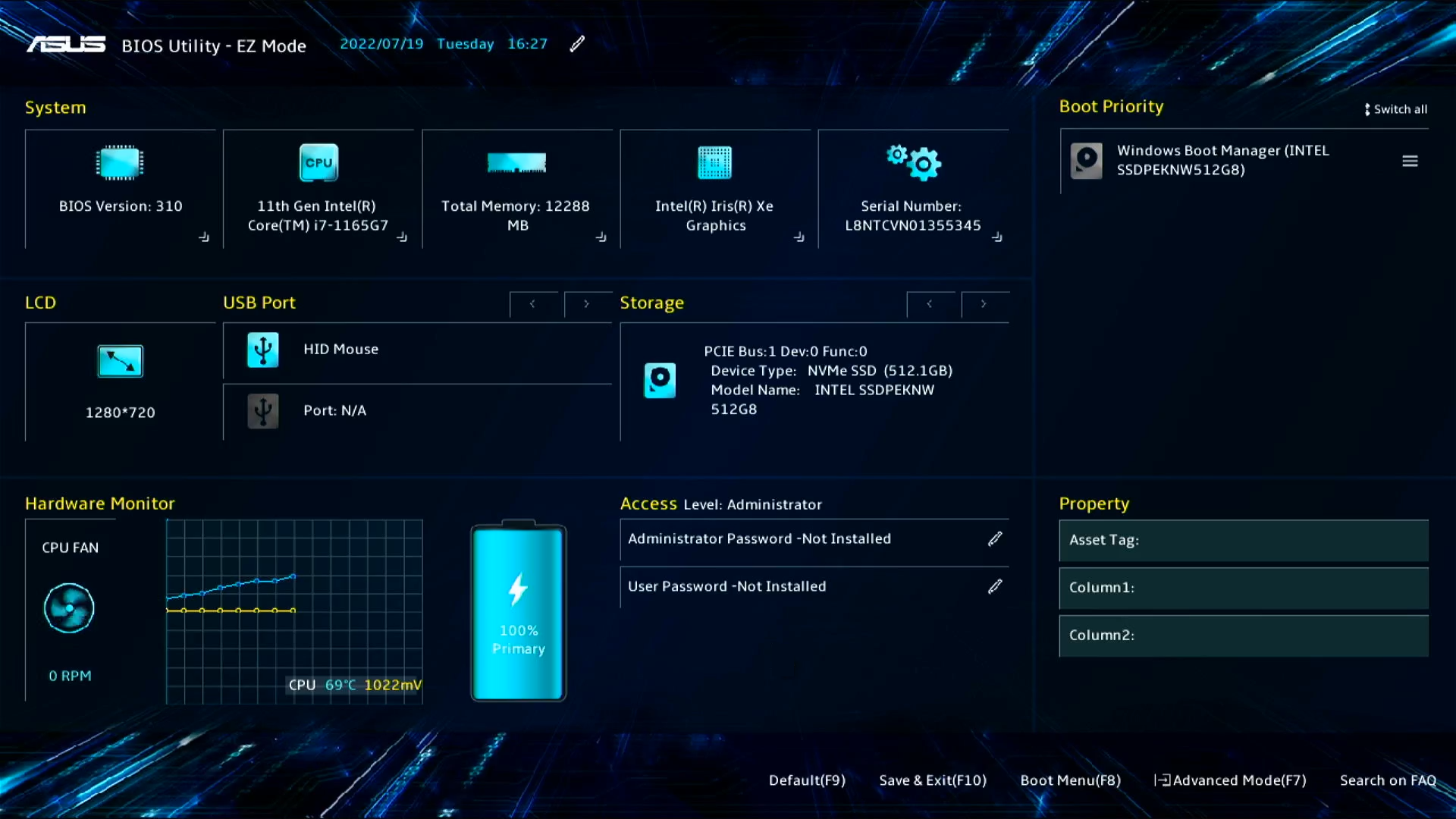1456x819 pixels.
Task: Select Administrator Password -Not Installed row
Action: click(814, 539)
